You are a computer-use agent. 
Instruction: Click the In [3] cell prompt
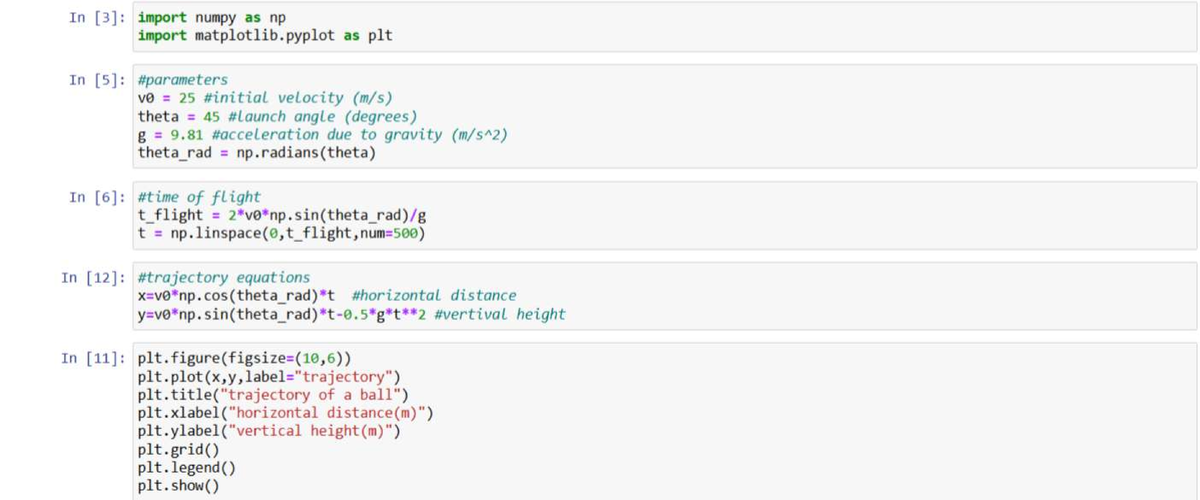(x=98, y=18)
